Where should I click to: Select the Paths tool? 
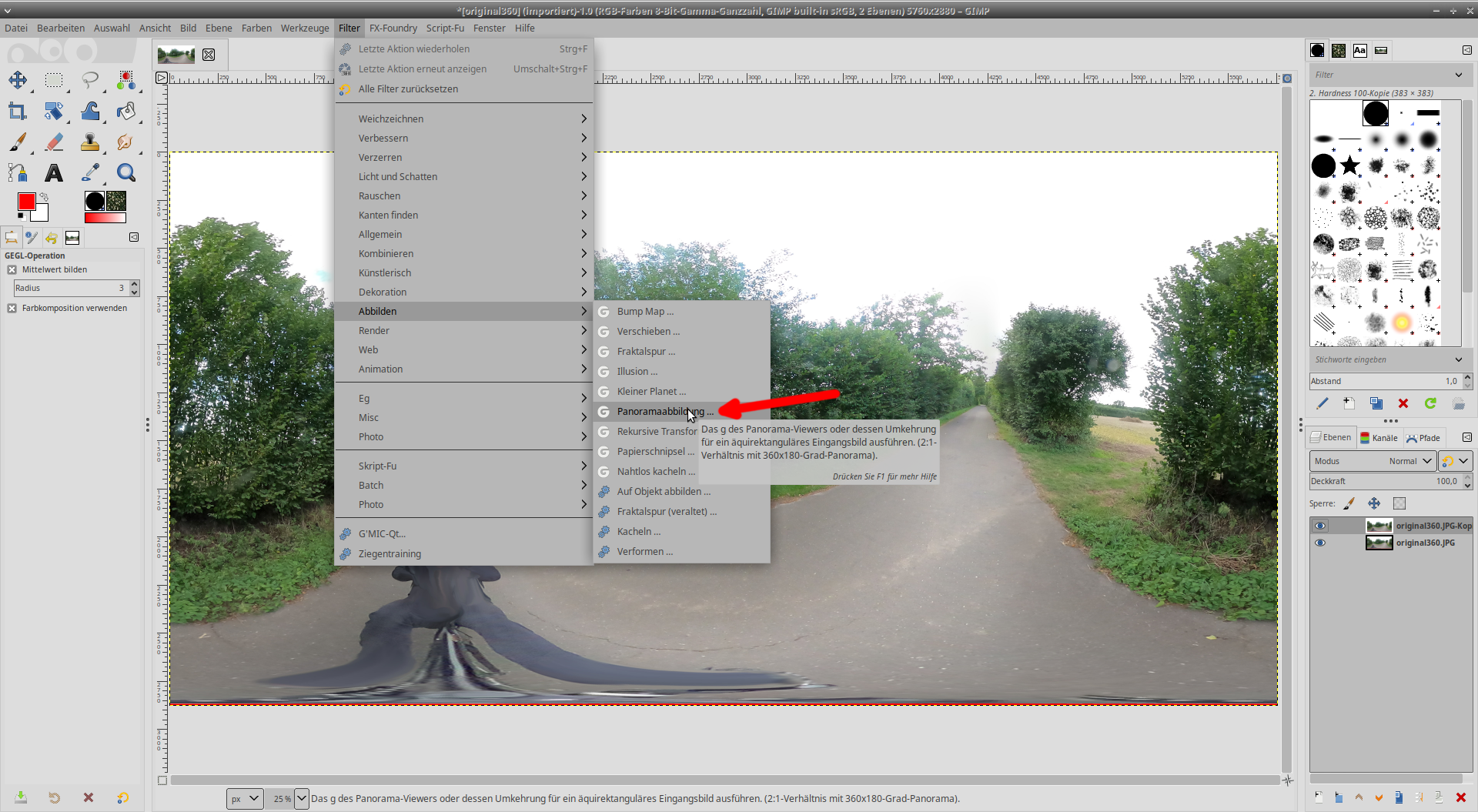coord(17,173)
